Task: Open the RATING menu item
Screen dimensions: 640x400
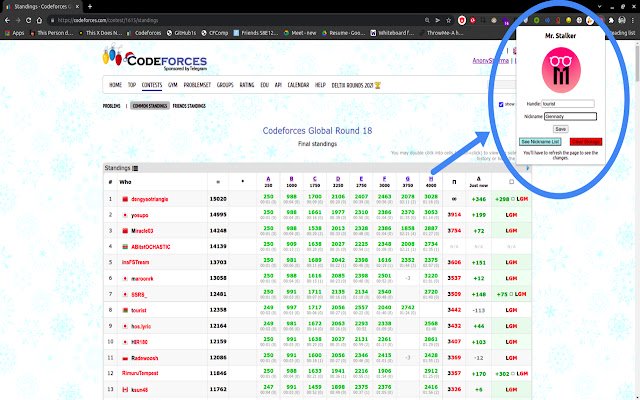Action: pyautogui.click(x=247, y=85)
